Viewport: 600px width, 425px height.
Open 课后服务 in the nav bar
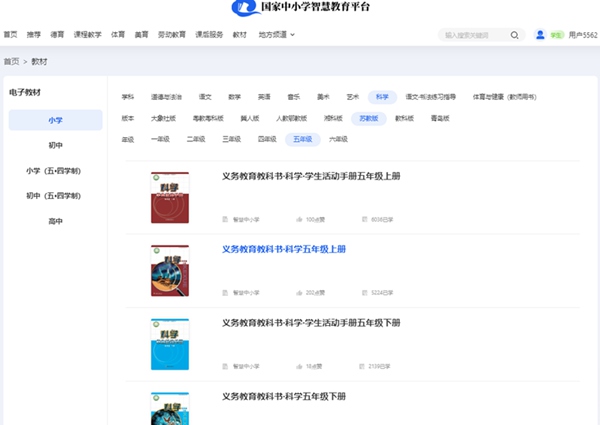(x=209, y=34)
